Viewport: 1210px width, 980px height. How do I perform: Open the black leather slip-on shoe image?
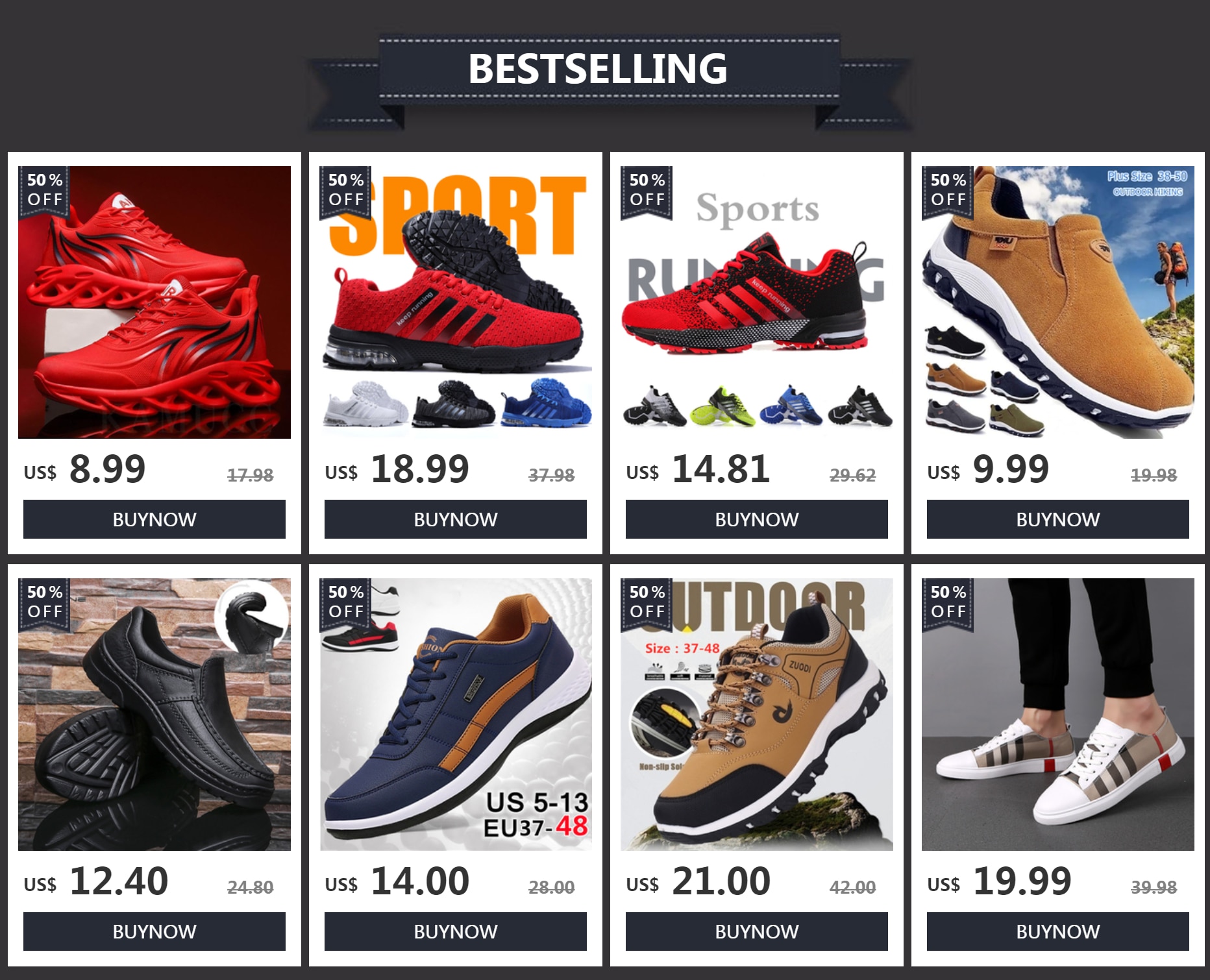pyautogui.click(x=154, y=715)
